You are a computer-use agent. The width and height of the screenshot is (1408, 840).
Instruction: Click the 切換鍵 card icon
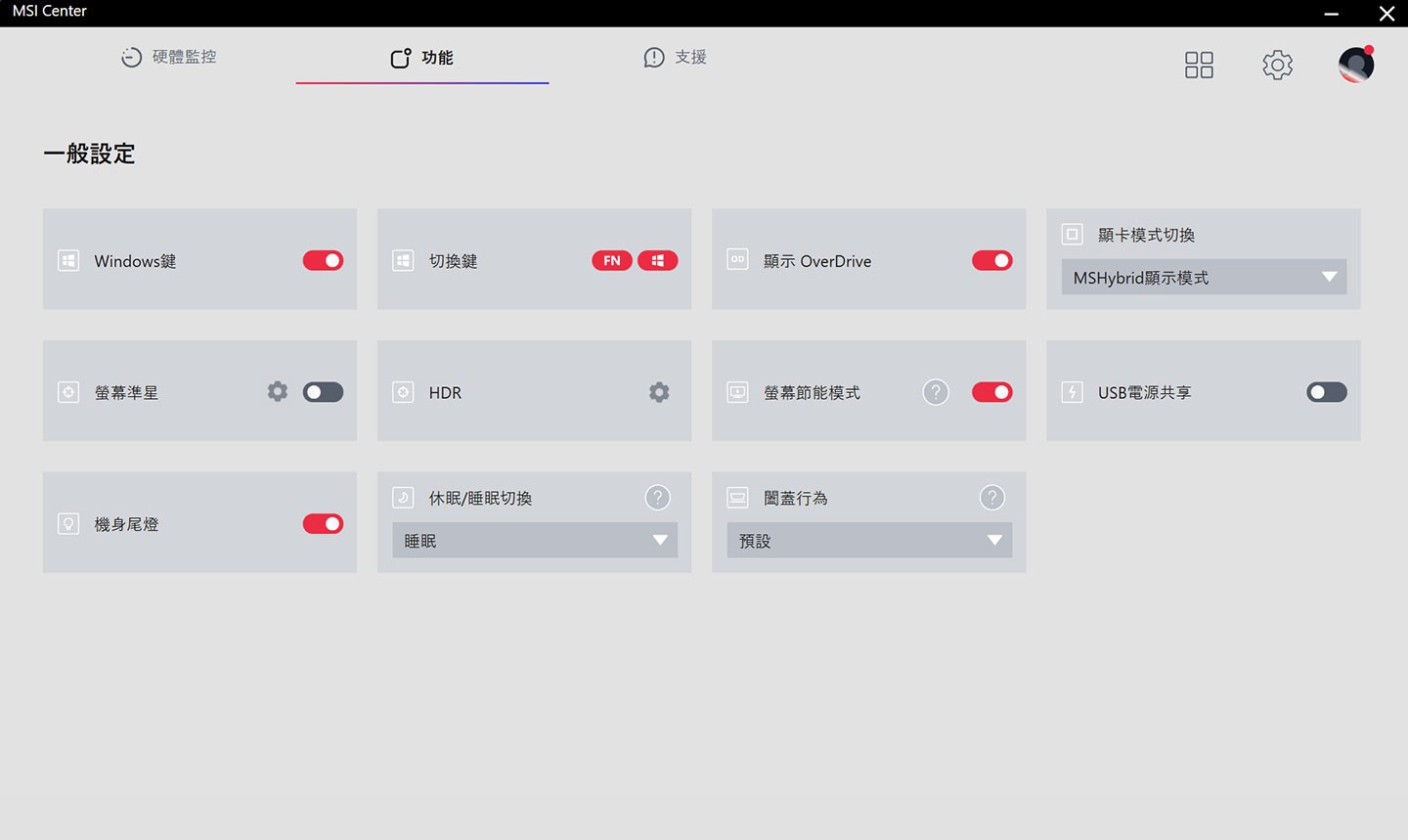[x=403, y=260]
